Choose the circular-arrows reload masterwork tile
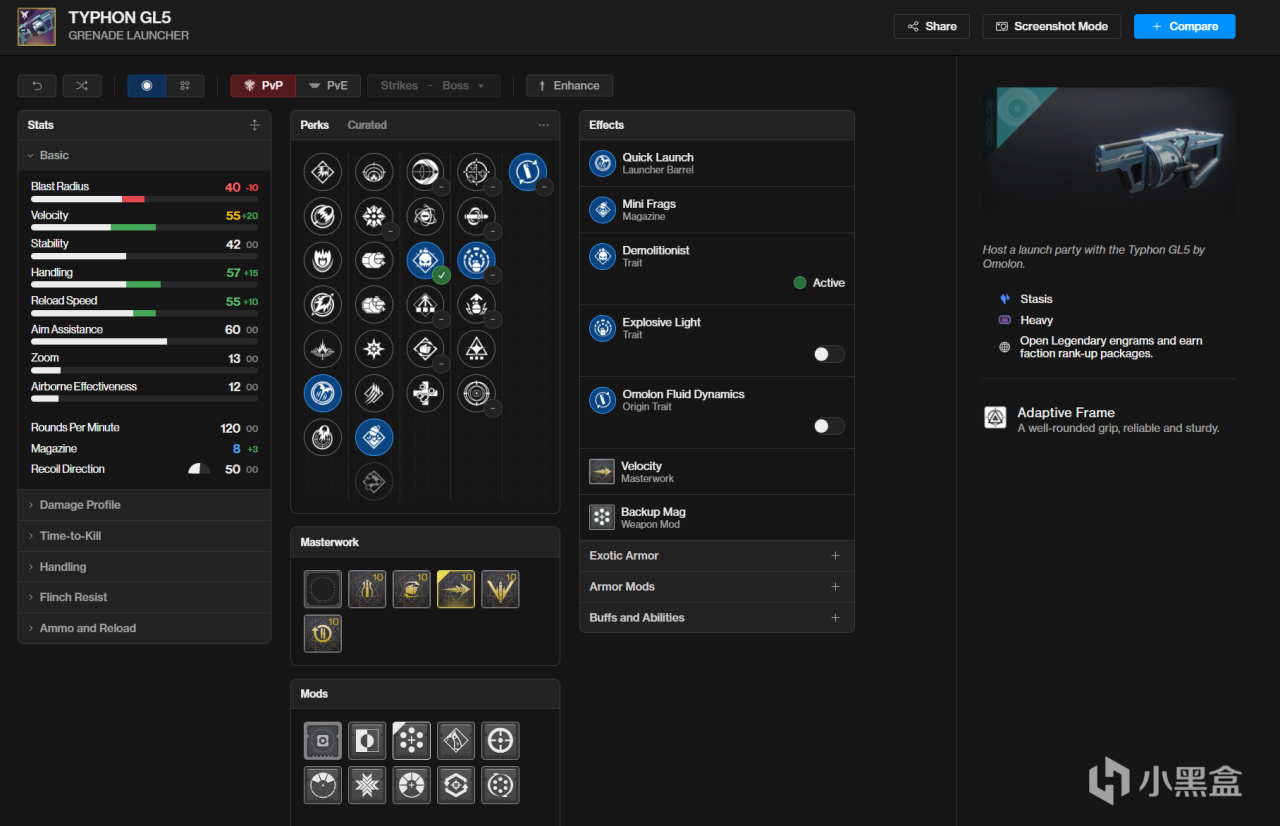Image resolution: width=1280 pixels, height=826 pixels. [x=323, y=634]
